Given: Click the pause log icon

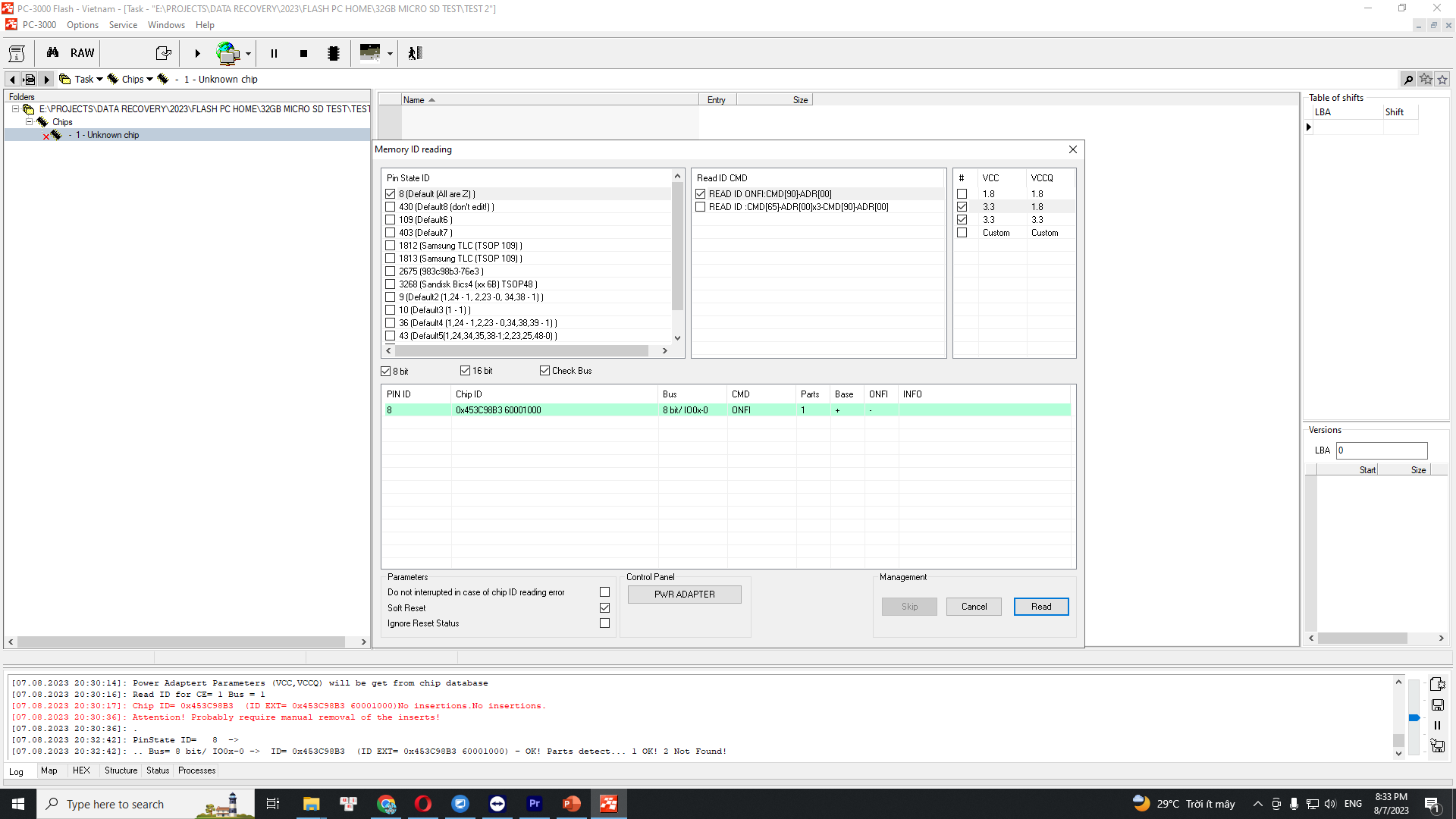Looking at the screenshot, I should (1437, 726).
